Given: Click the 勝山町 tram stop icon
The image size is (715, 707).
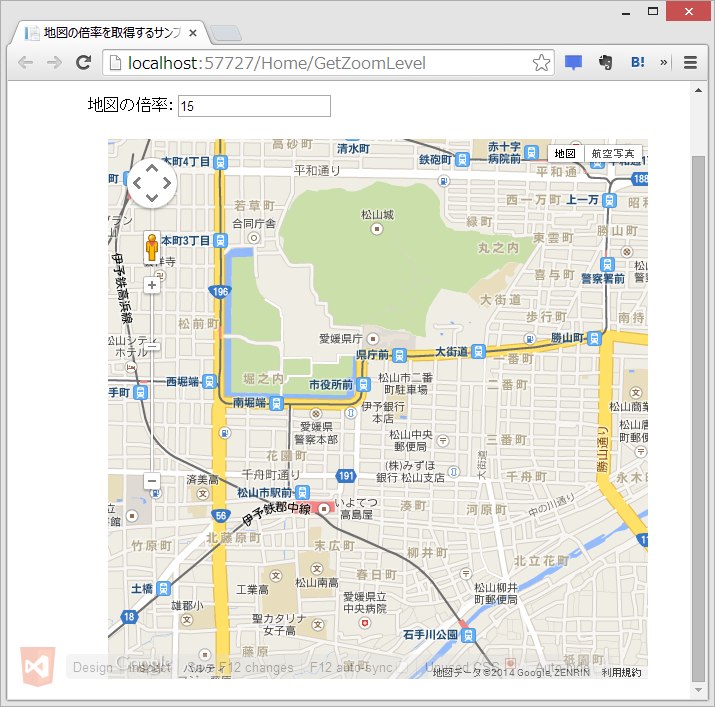Looking at the screenshot, I should [x=594, y=338].
